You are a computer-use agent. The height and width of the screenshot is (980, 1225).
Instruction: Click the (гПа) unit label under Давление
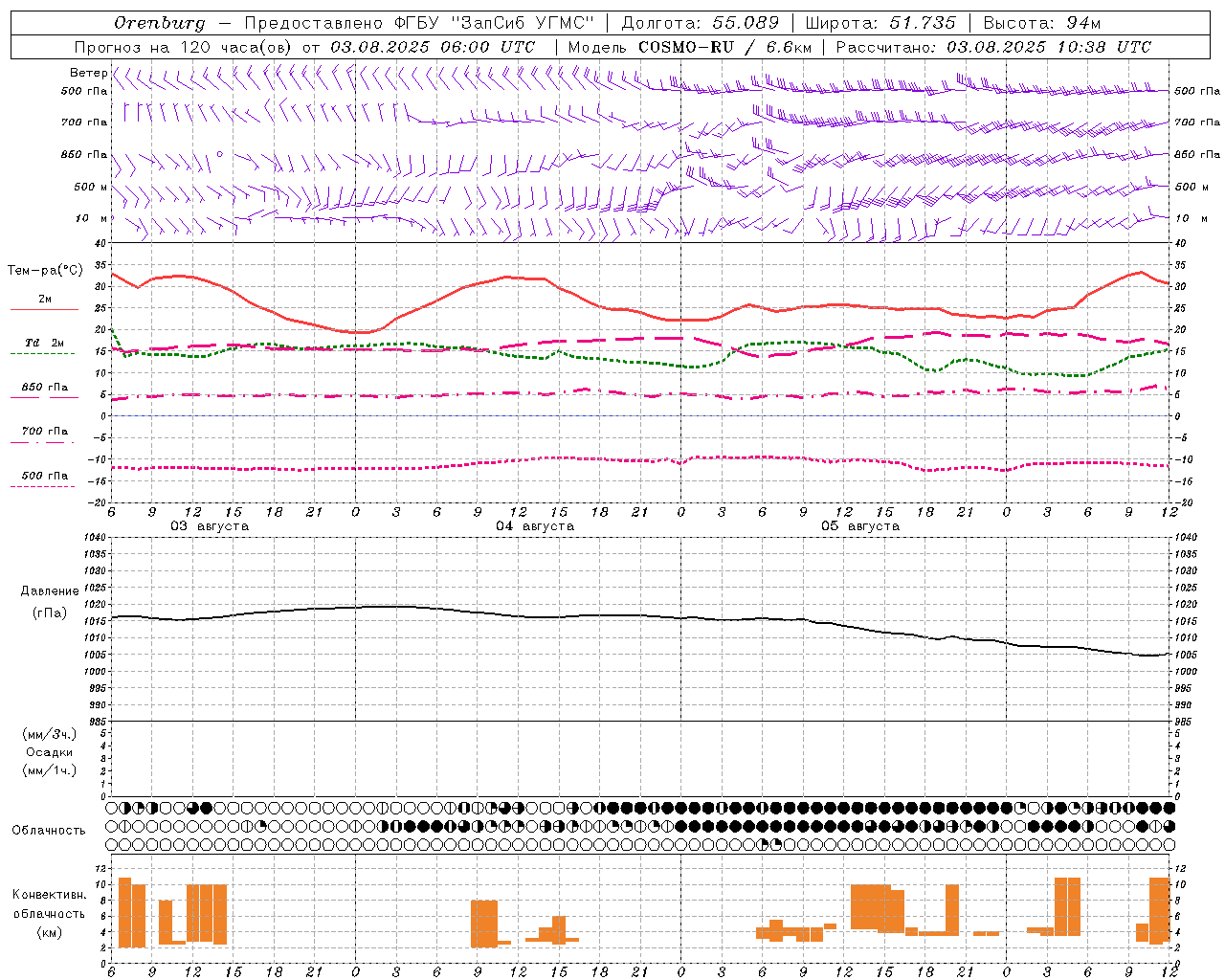50,613
